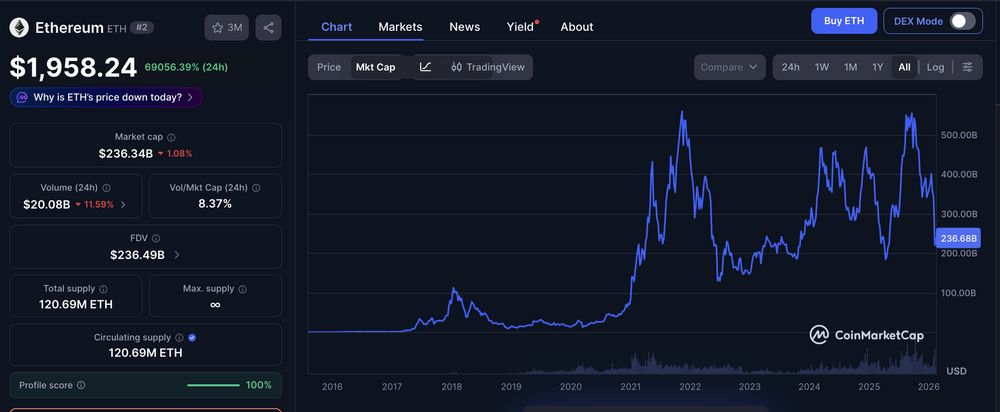Screen dimensions: 1000x412
Task: Set chart range to All
Action: click(904, 67)
